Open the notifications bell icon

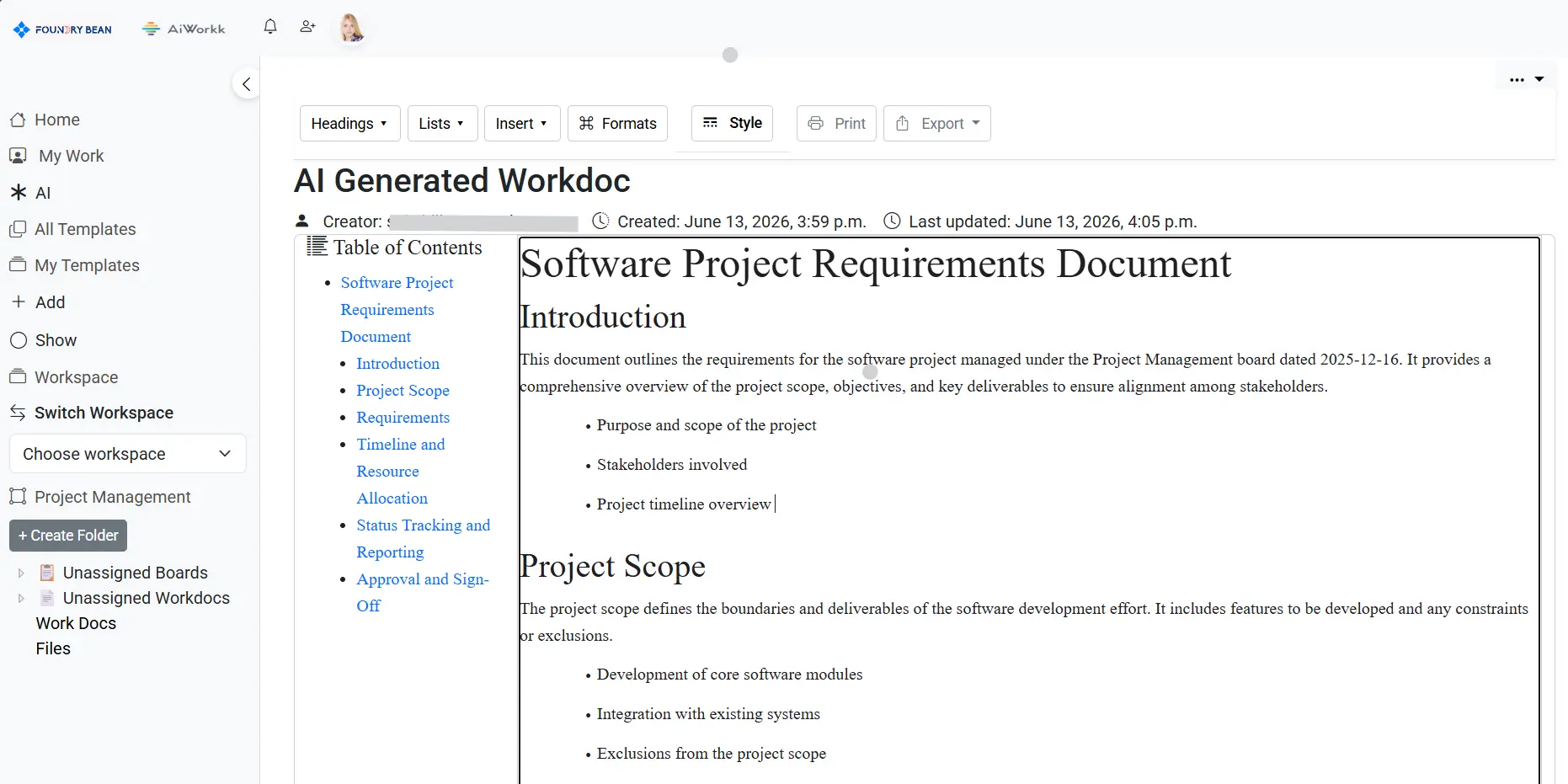[x=270, y=27]
